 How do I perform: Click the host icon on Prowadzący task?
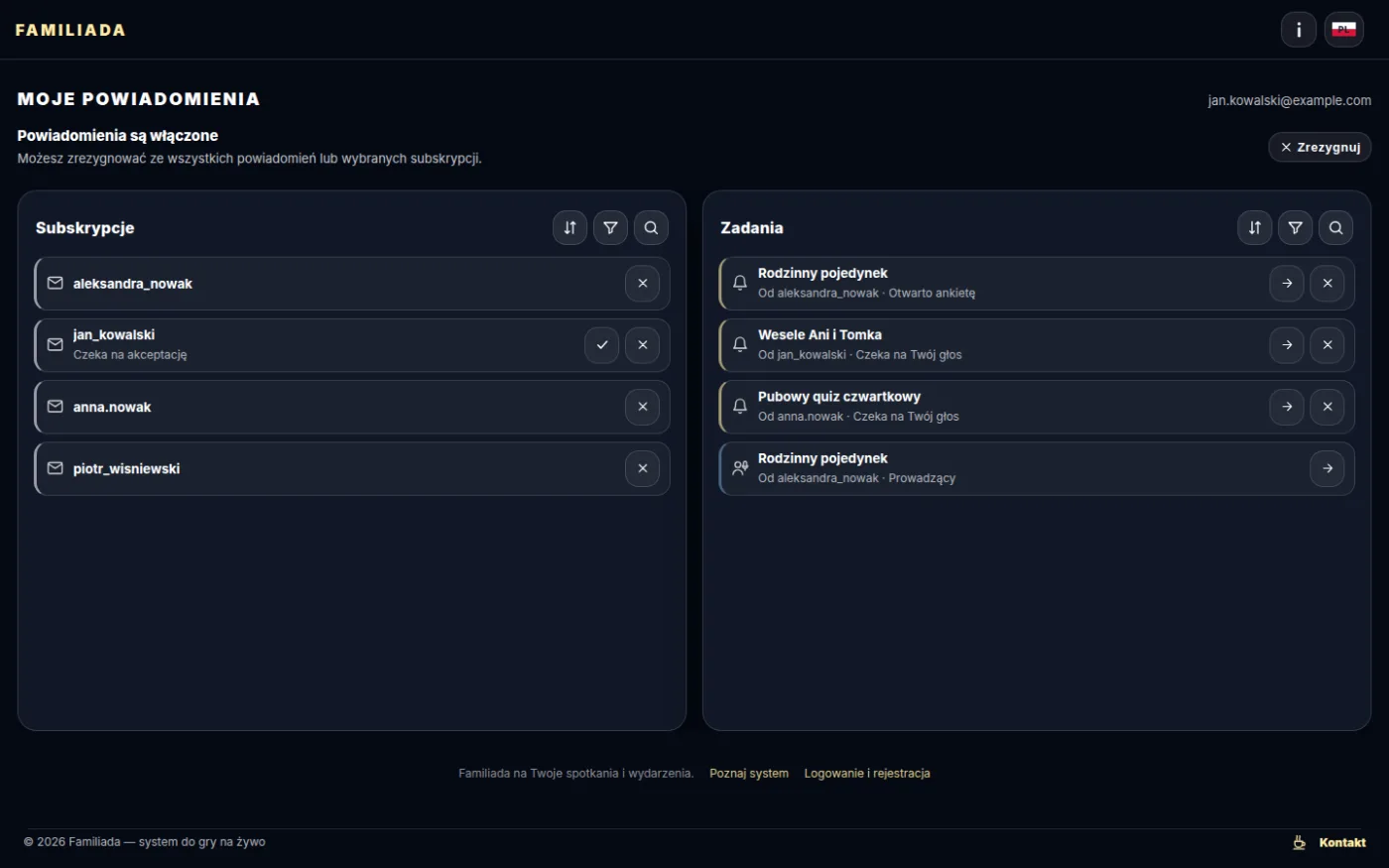(740, 468)
